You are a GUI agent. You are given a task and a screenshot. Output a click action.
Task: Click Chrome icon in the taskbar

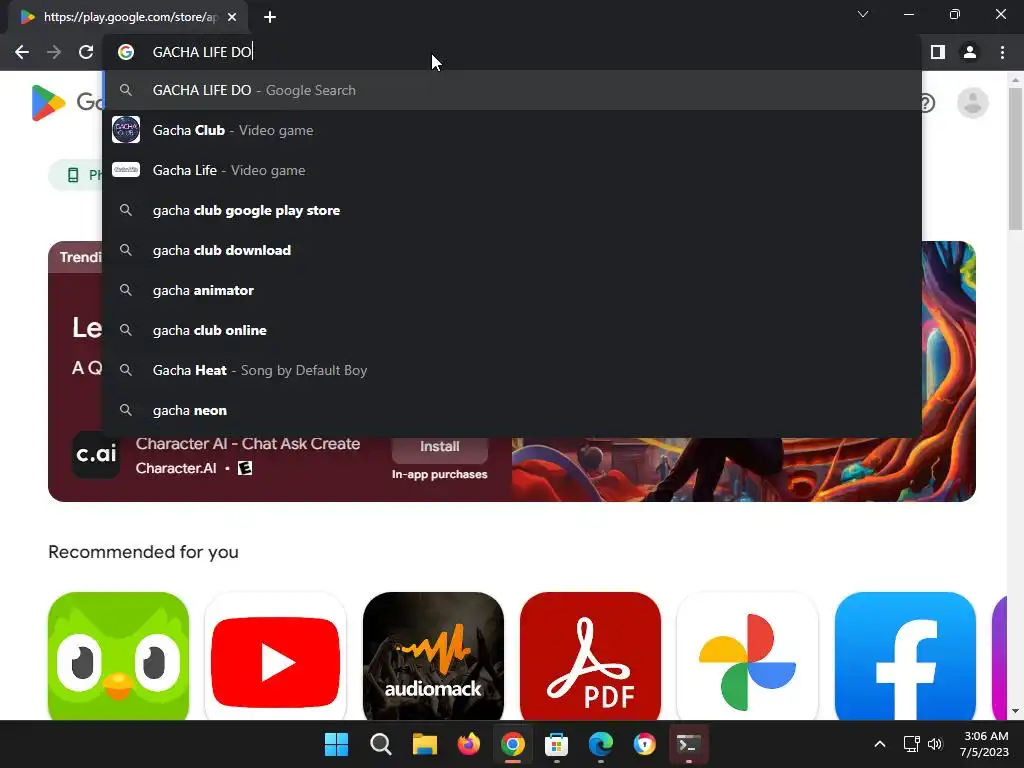(x=513, y=744)
